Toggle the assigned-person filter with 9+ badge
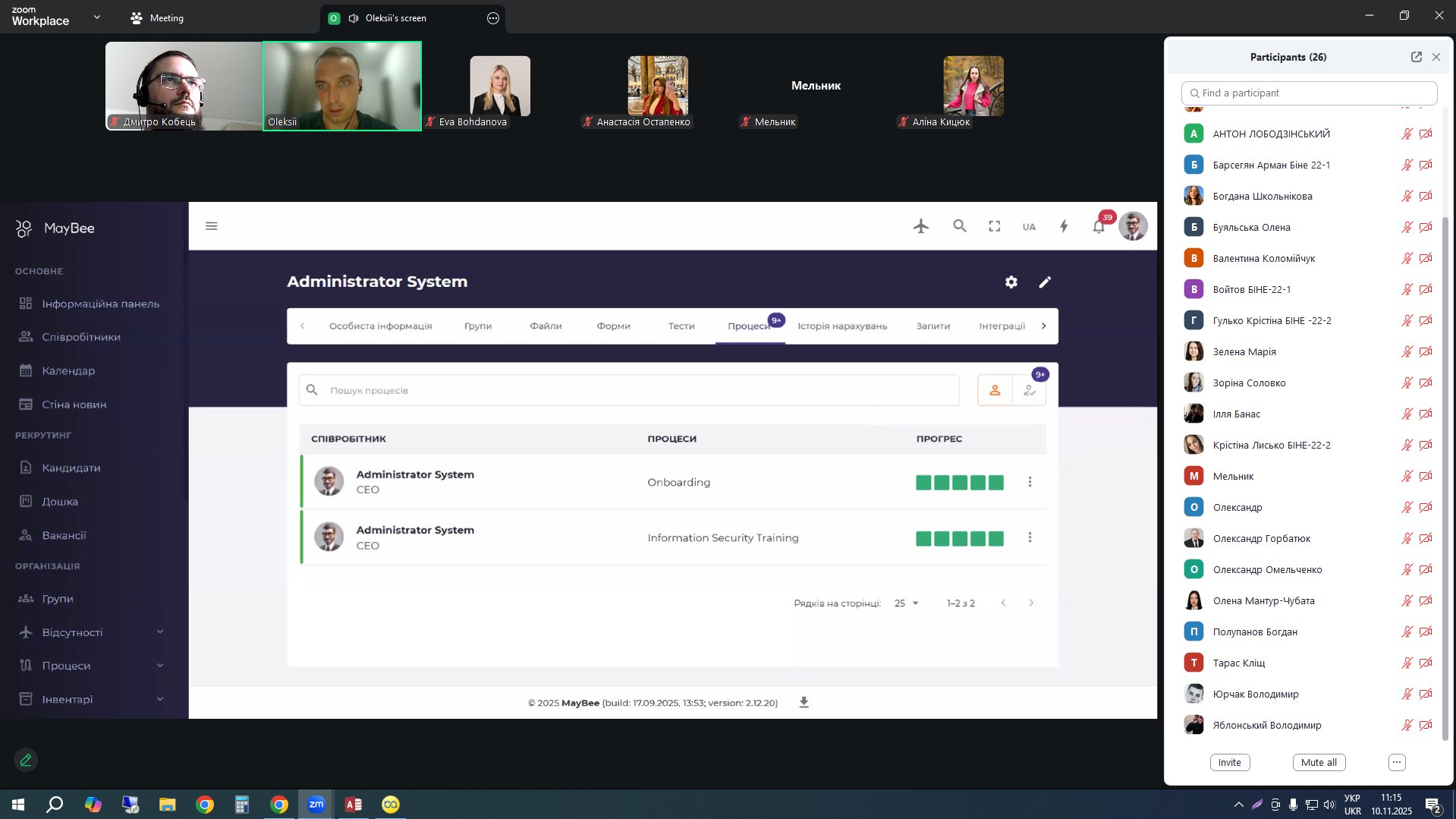Viewport: 1456px width, 819px height. click(x=1030, y=390)
